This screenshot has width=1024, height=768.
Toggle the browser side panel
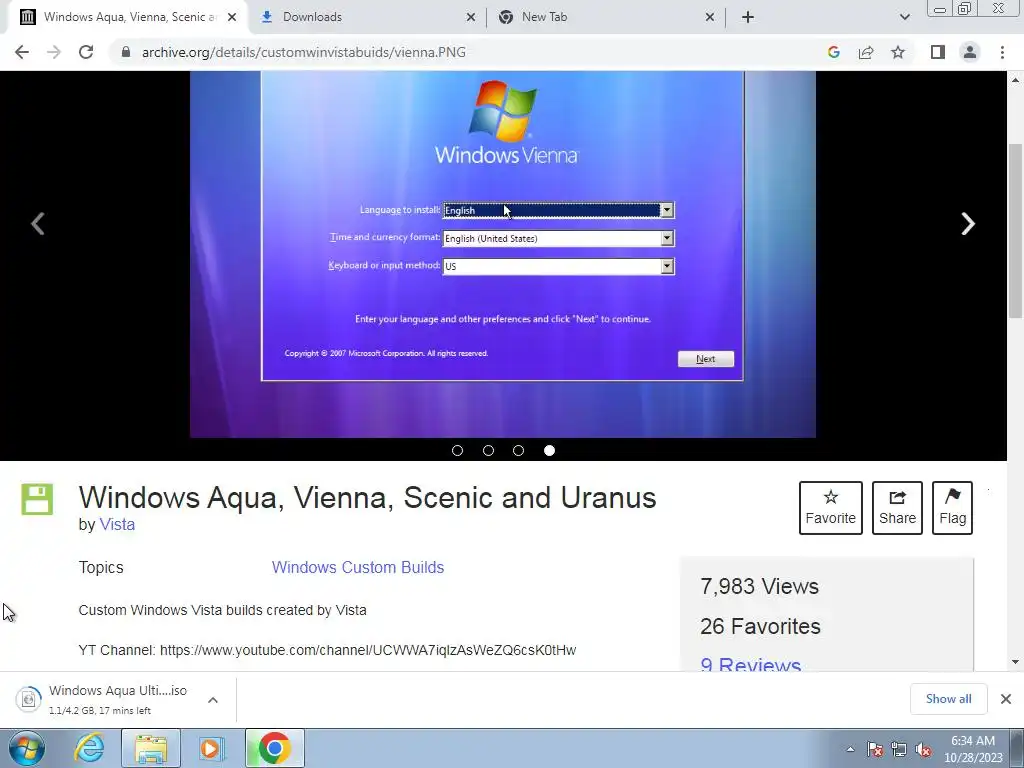pos(938,52)
